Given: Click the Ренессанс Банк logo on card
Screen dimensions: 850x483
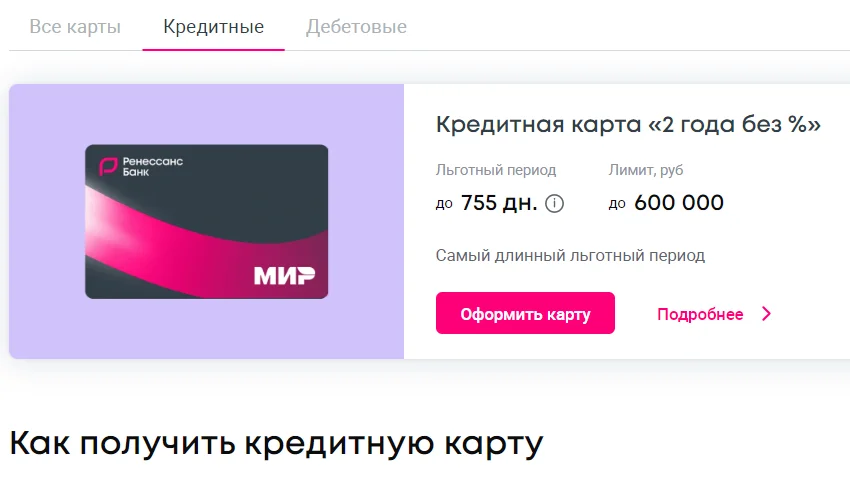Looking at the screenshot, I should click(140, 166).
